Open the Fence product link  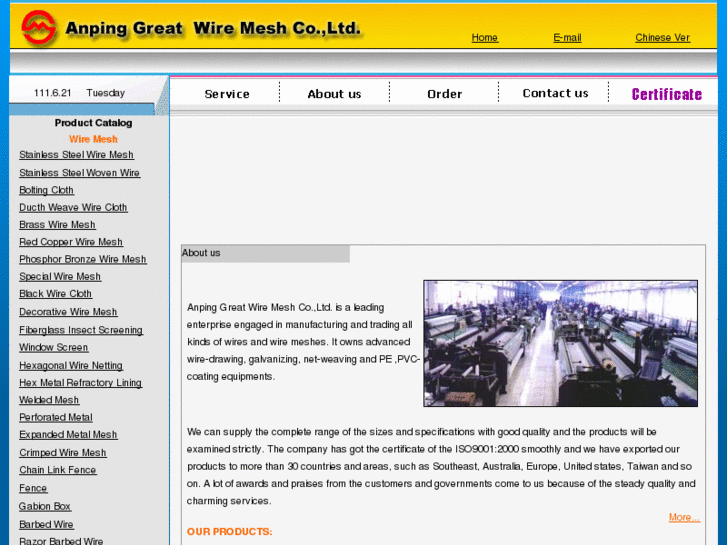(33, 488)
